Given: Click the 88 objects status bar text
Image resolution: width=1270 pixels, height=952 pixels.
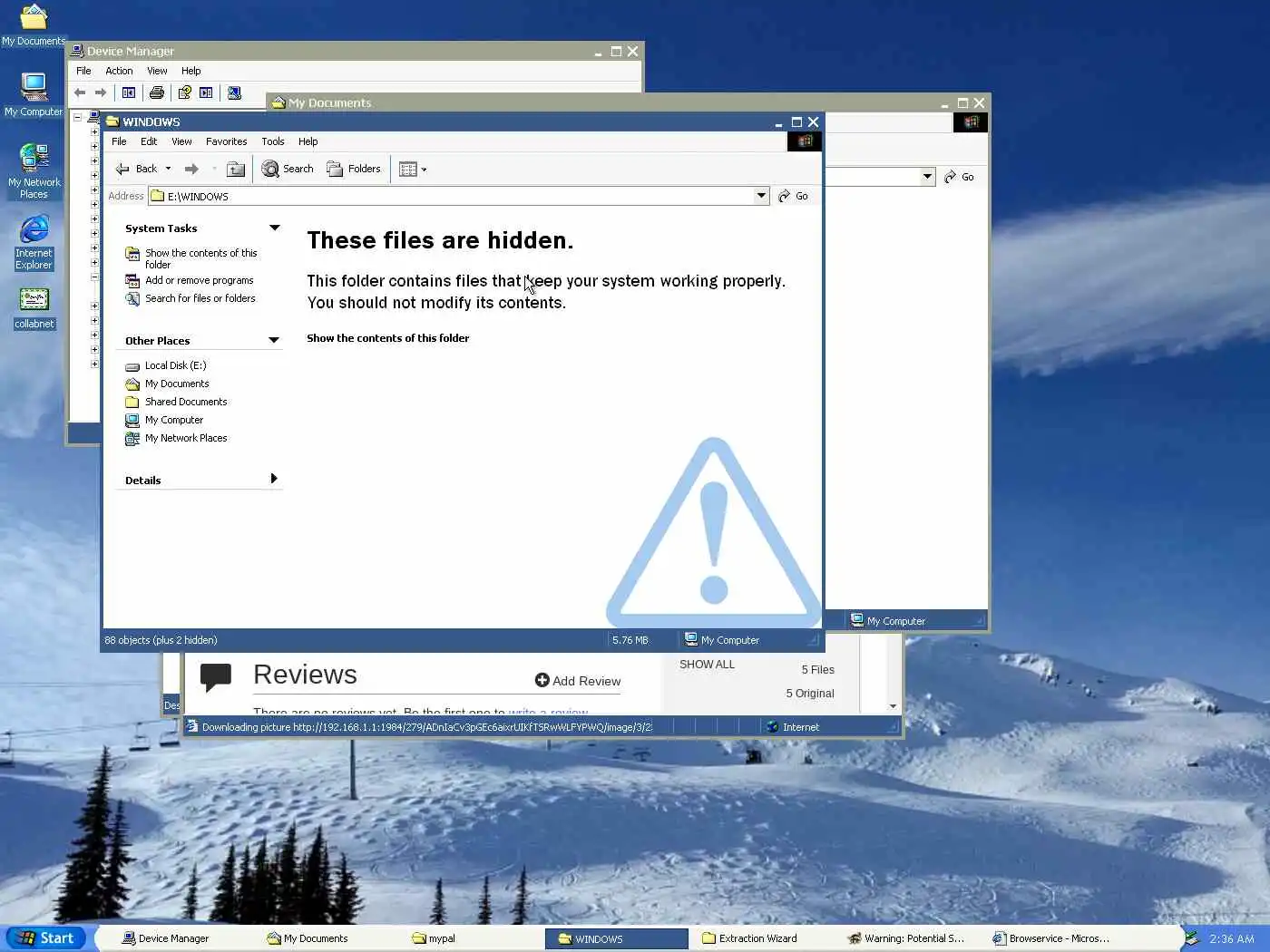Looking at the screenshot, I should [161, 640].
